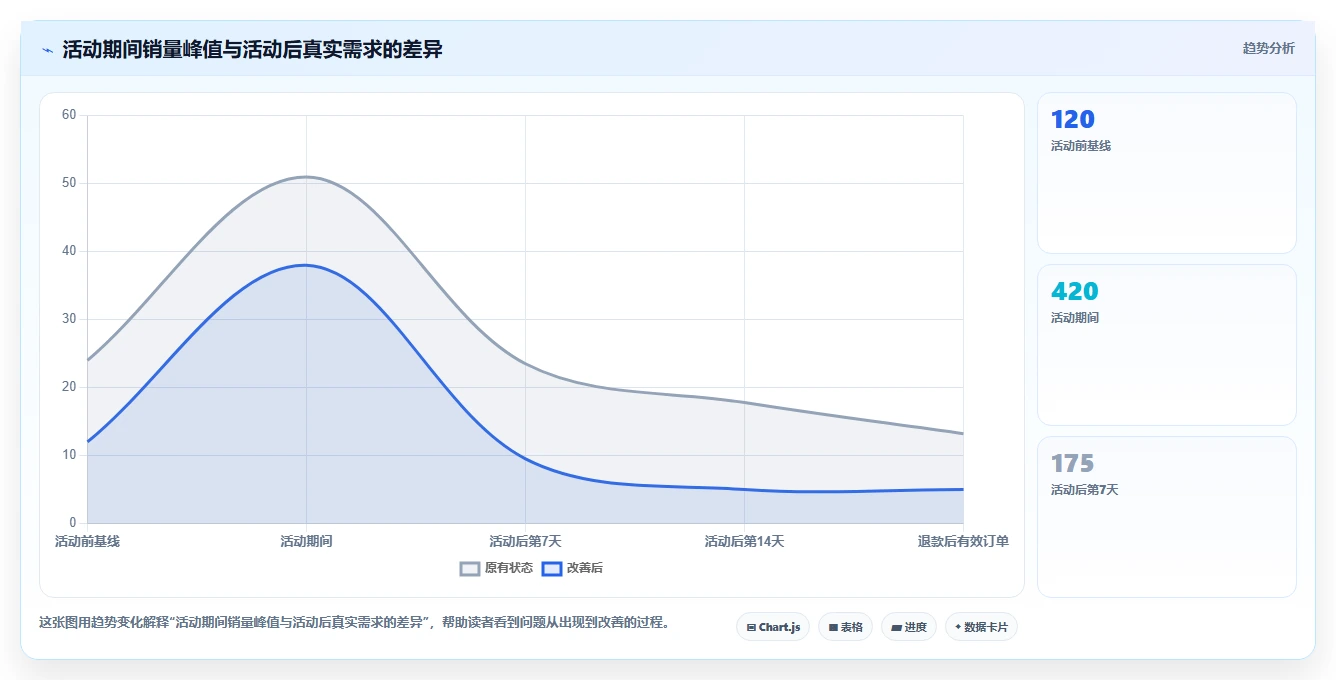Click the 活动后第7天 x-axis label
Screen dimensions: 1336x680
(525, 541)
